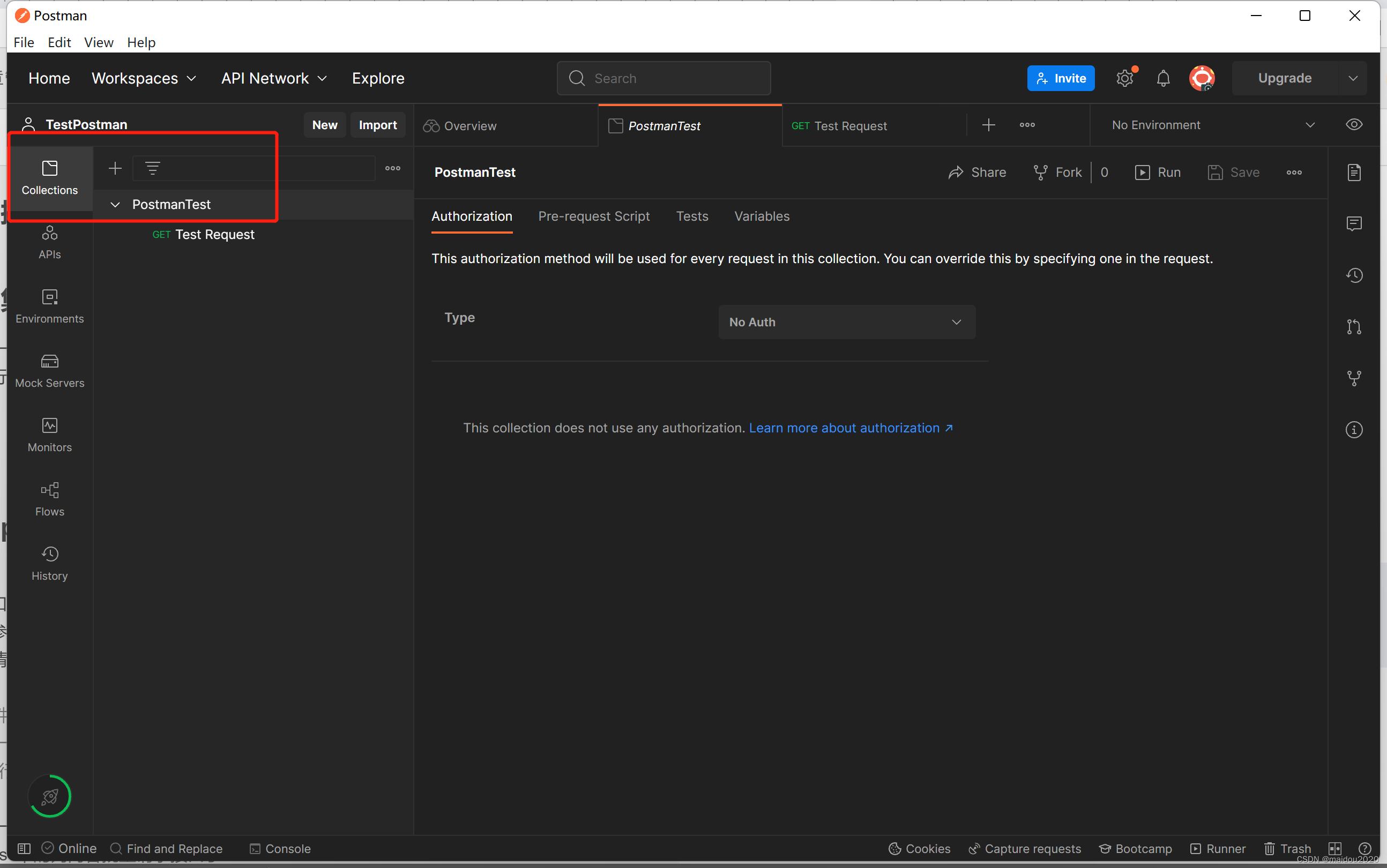The image size is (1387, 868).
Task: Click the collection filter icon
Action: (153, 168)
